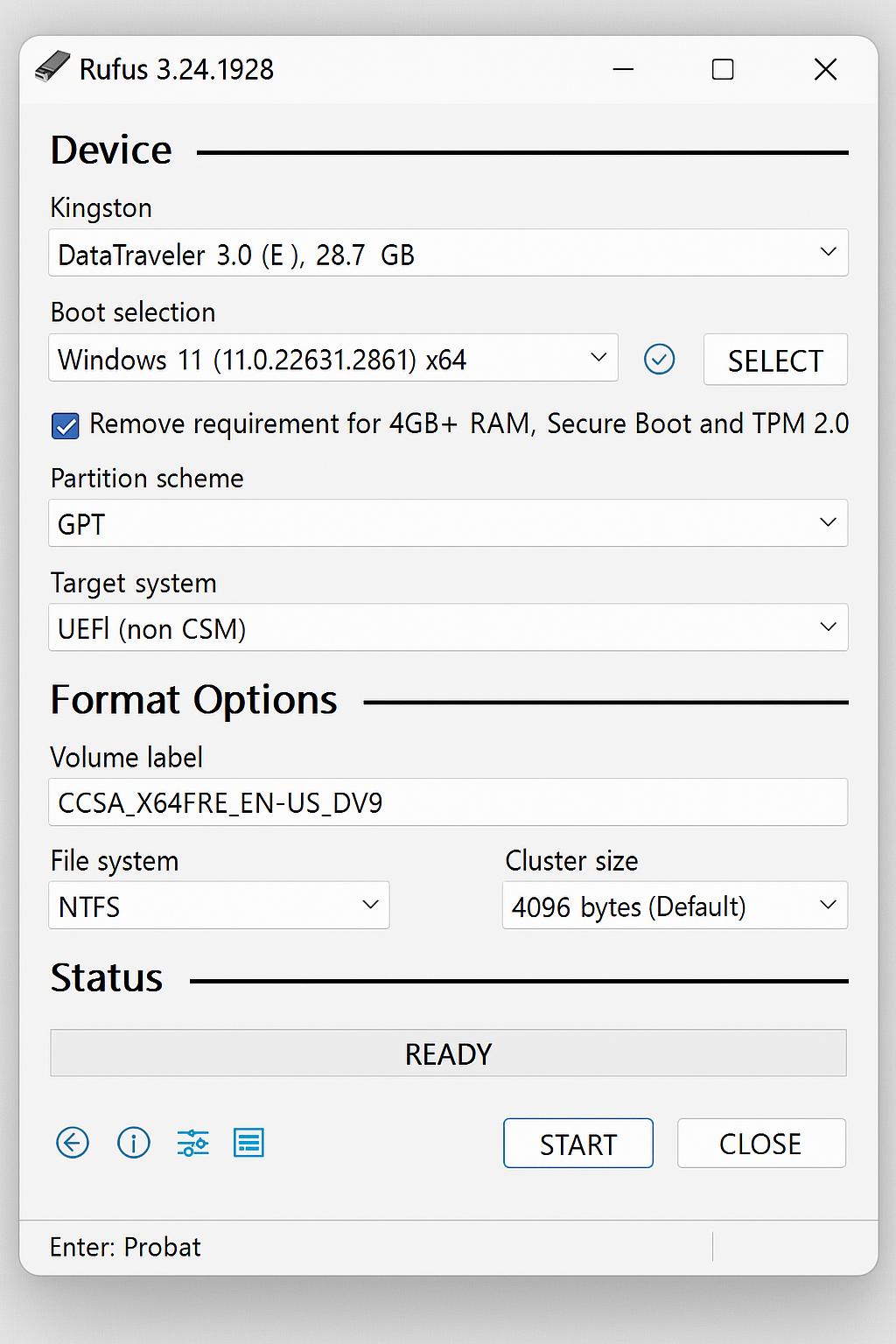Close the Rufus window with X

pyautogui.click(x=825, y=68)
